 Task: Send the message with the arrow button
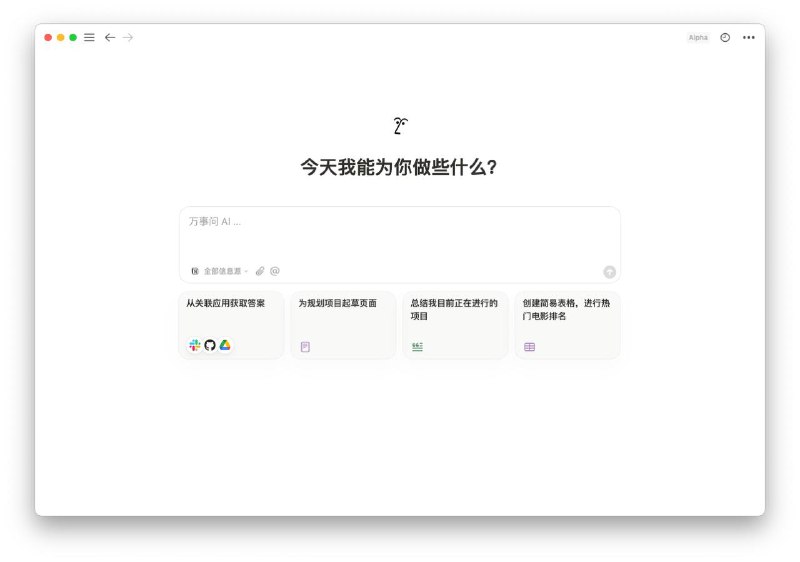[x=609, y=272]
